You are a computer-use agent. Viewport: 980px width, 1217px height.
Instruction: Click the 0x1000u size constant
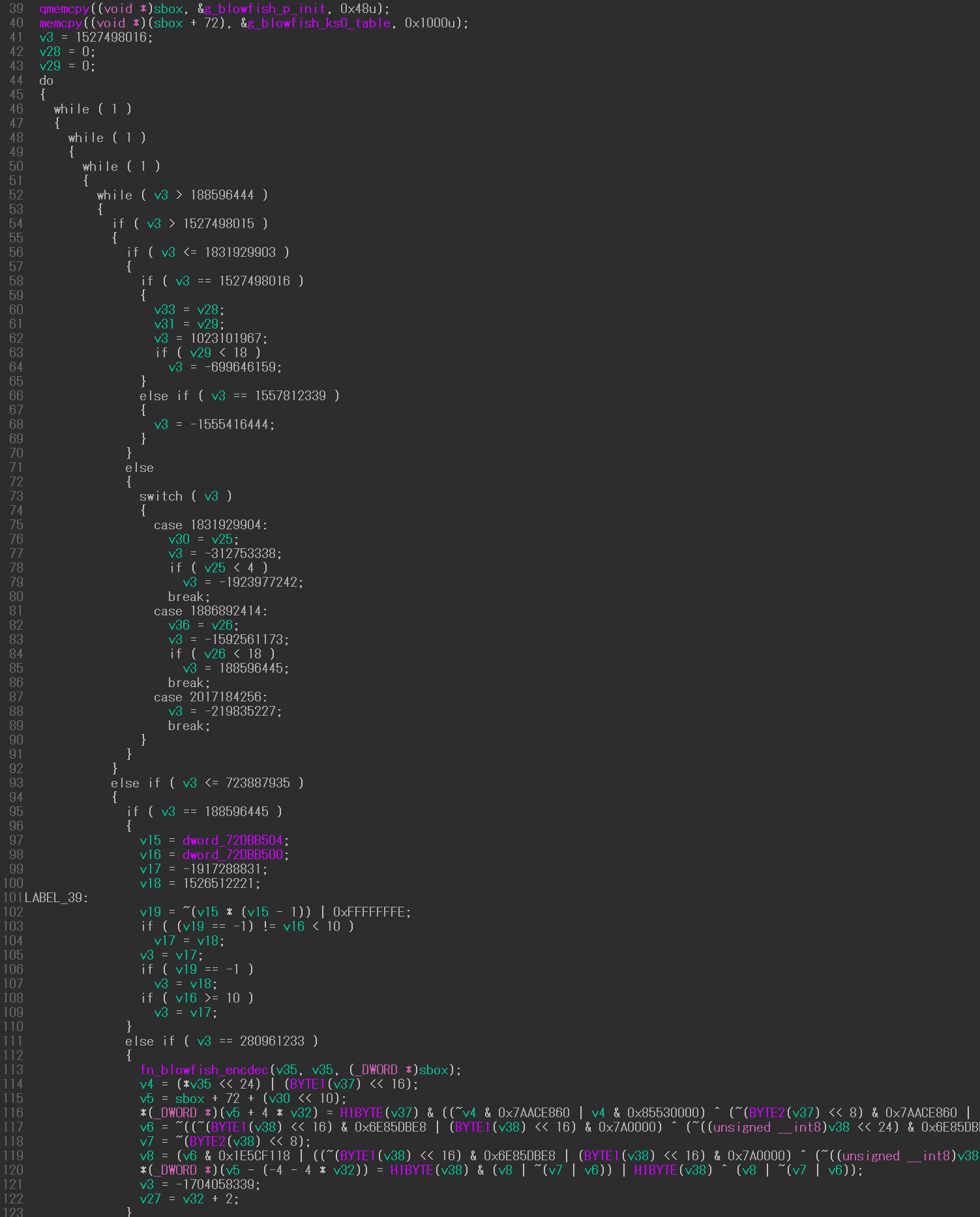pos(433,23)
